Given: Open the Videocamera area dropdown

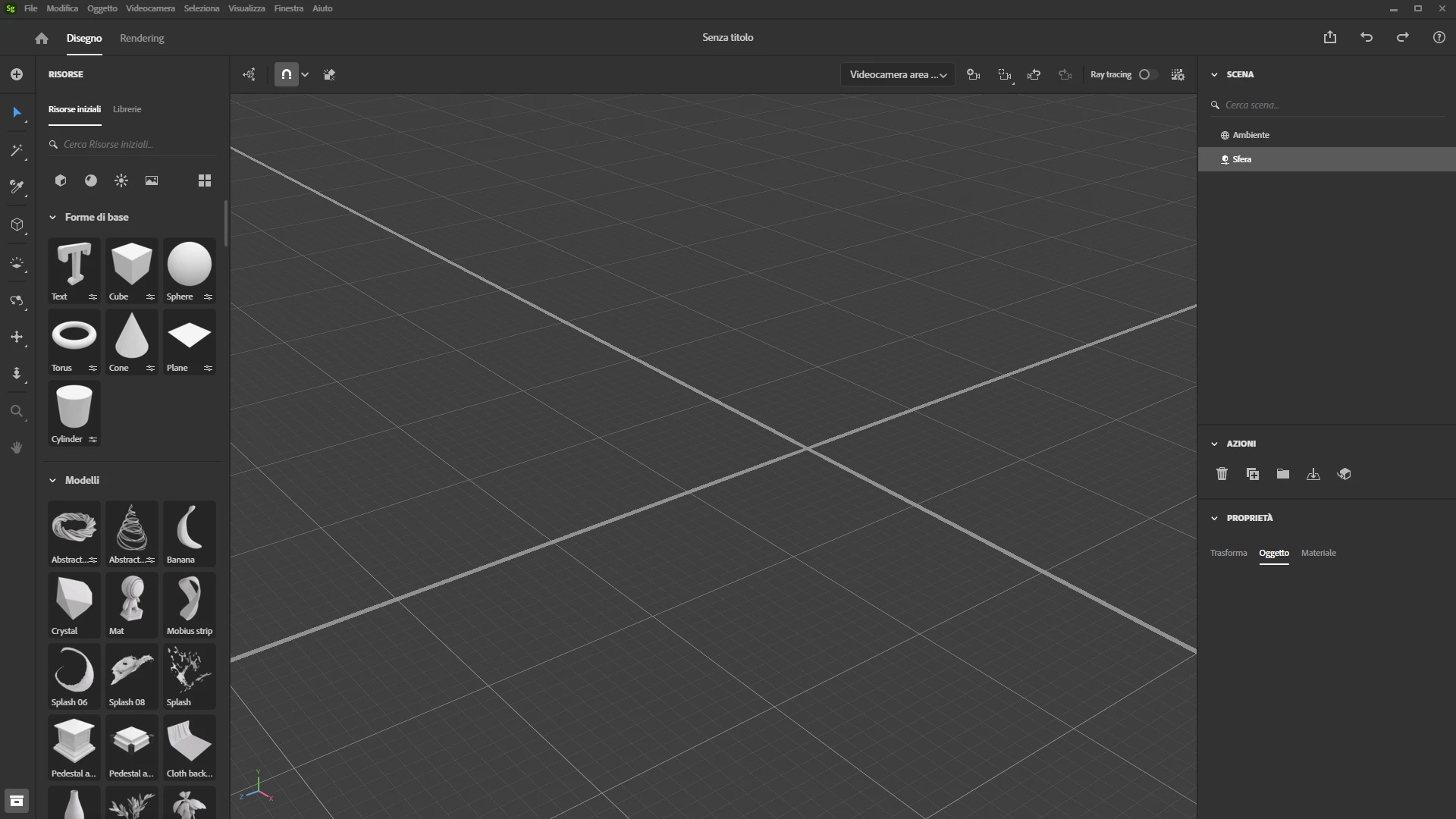Looking at the screenshot, I should click(898, 74).
